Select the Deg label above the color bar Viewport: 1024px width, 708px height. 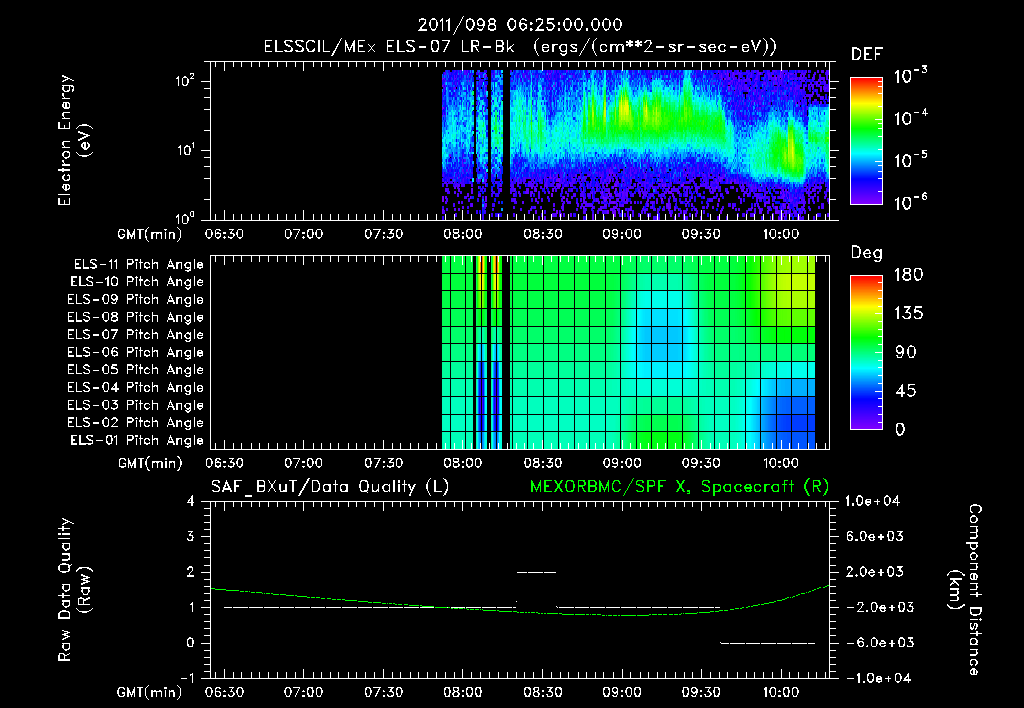pyautogui.click(x=867, y=253)
